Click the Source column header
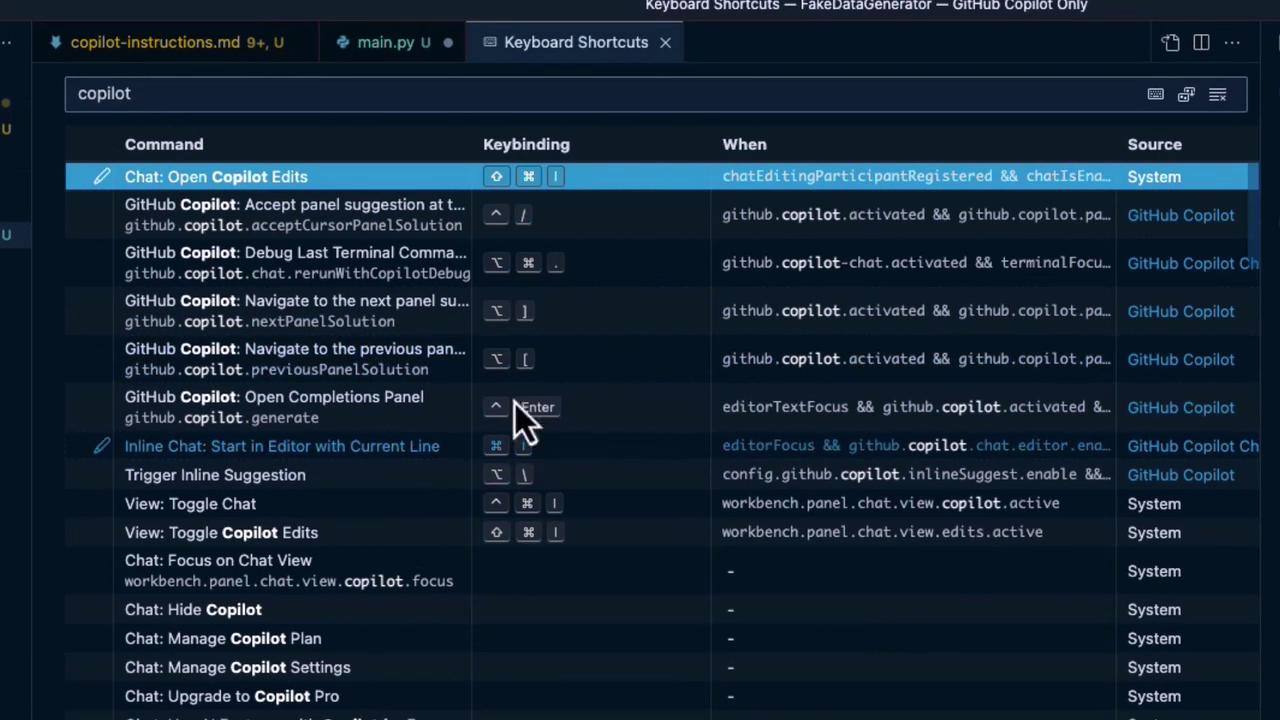The width and height of the screenshot is (1280, 720). pos(1154,145)
